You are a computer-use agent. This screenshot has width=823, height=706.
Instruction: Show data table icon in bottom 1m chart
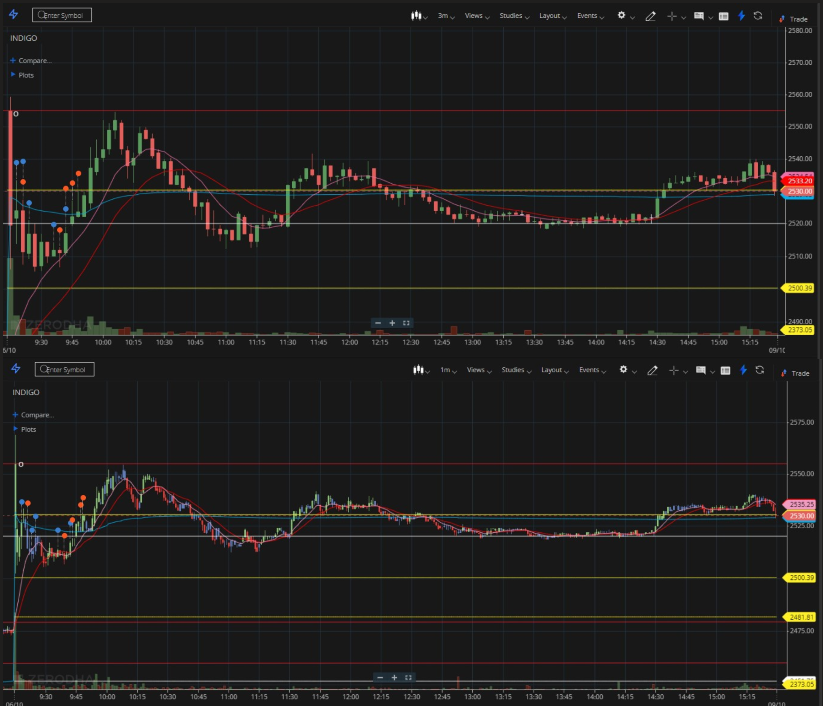tap(725, 371)
